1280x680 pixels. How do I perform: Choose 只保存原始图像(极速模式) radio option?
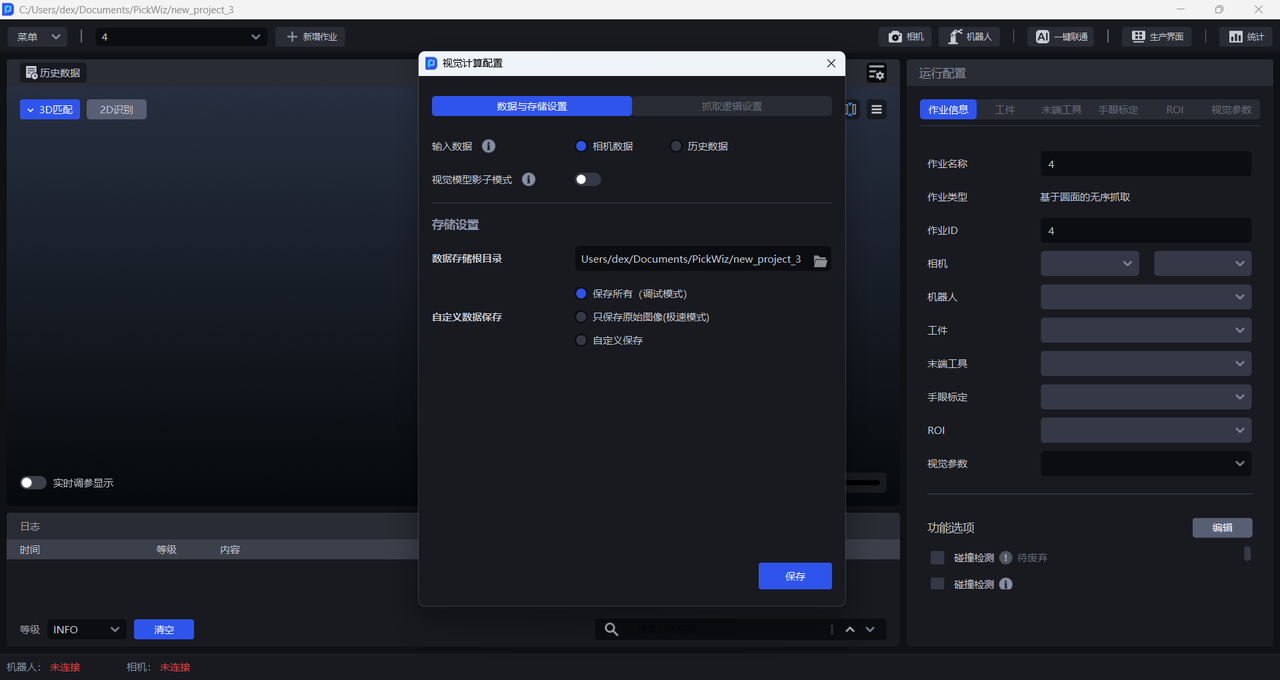581,317
